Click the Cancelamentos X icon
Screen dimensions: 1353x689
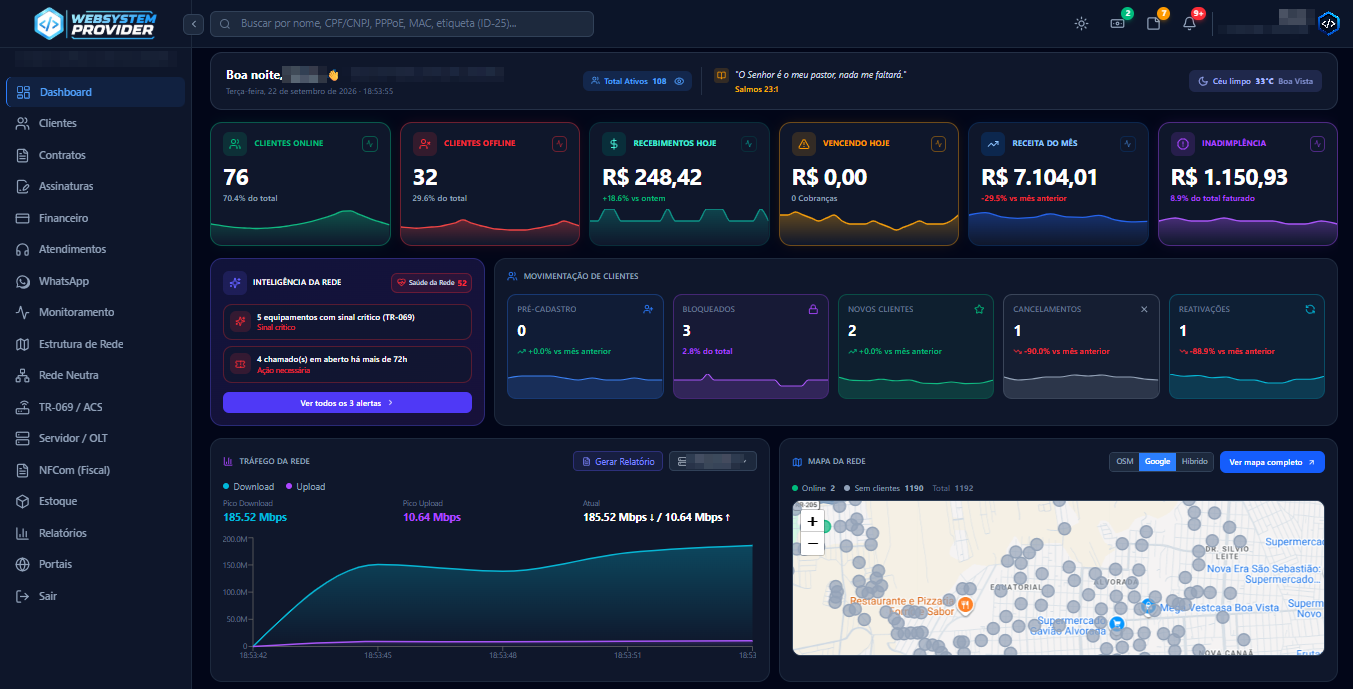pos(1144,310)
